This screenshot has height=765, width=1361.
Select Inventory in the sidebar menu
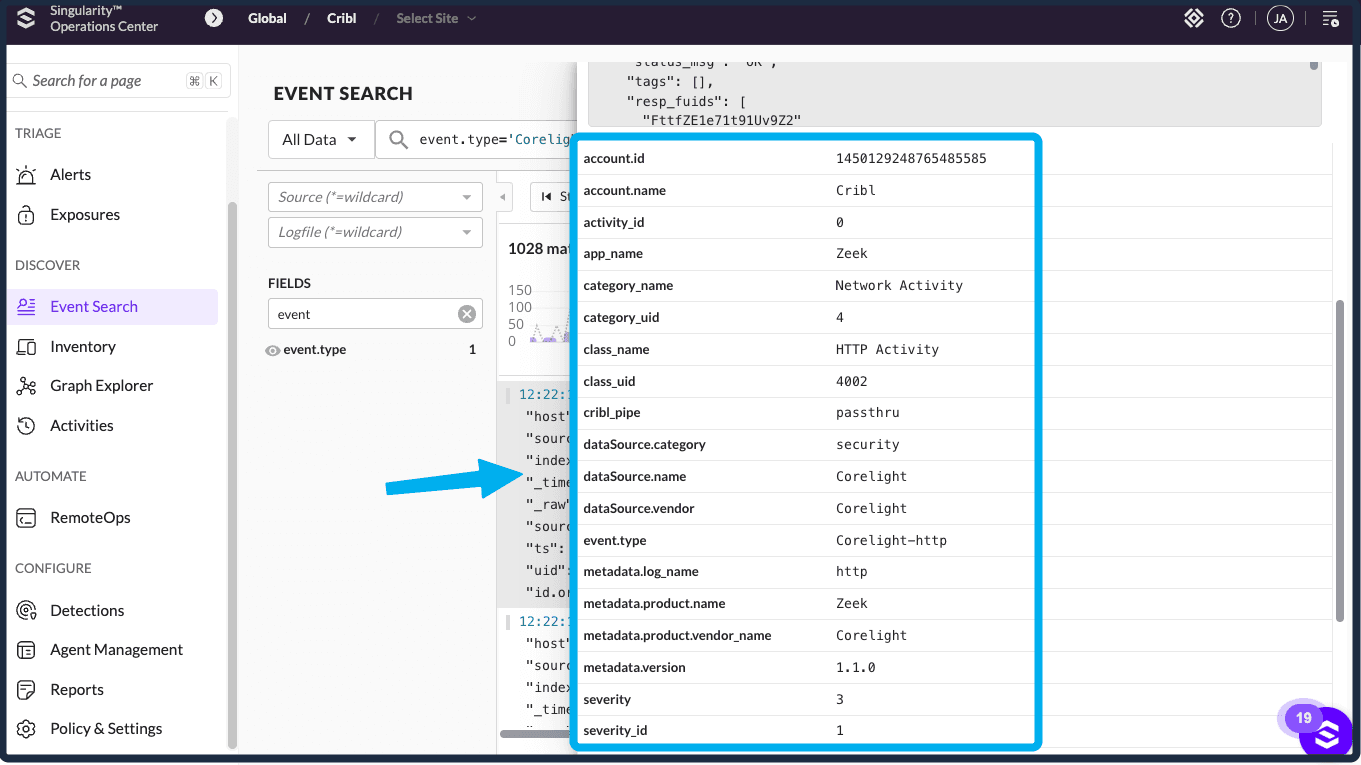83,347
